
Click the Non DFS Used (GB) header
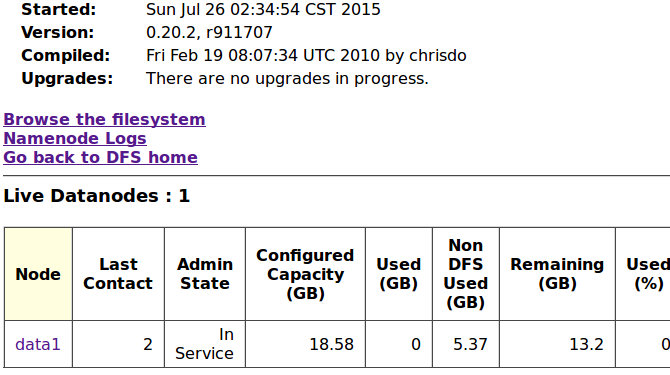(x=466, y=274)
